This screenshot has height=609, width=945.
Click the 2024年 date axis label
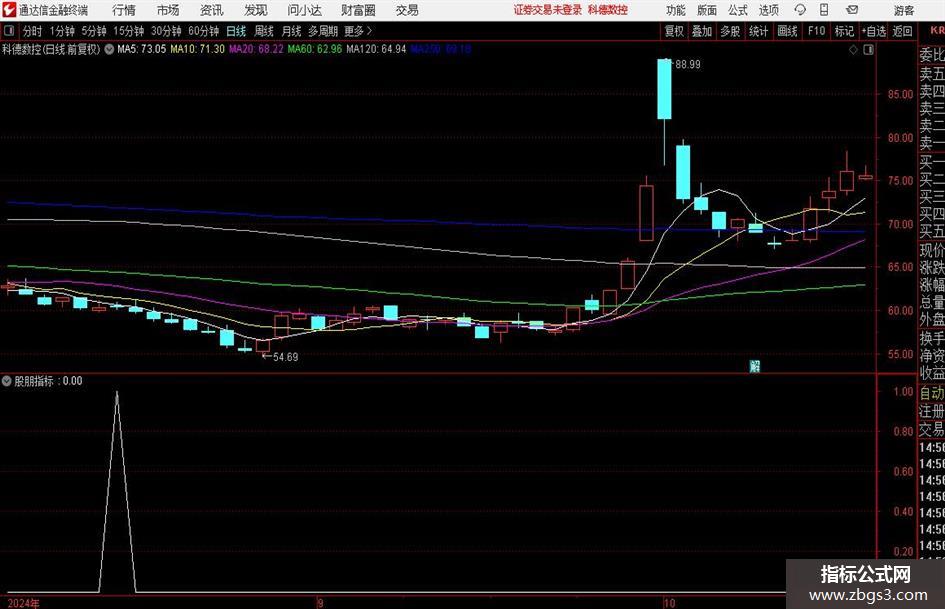(24, 603)
